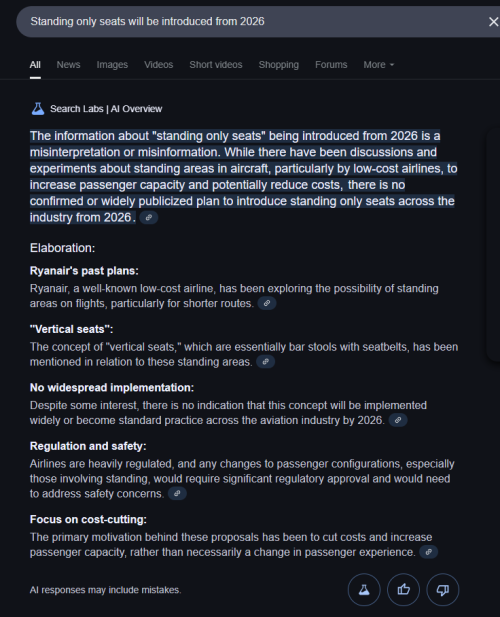Open the Short videos tab
Viewport: 500px width, 617px height.
coord(216,65)
